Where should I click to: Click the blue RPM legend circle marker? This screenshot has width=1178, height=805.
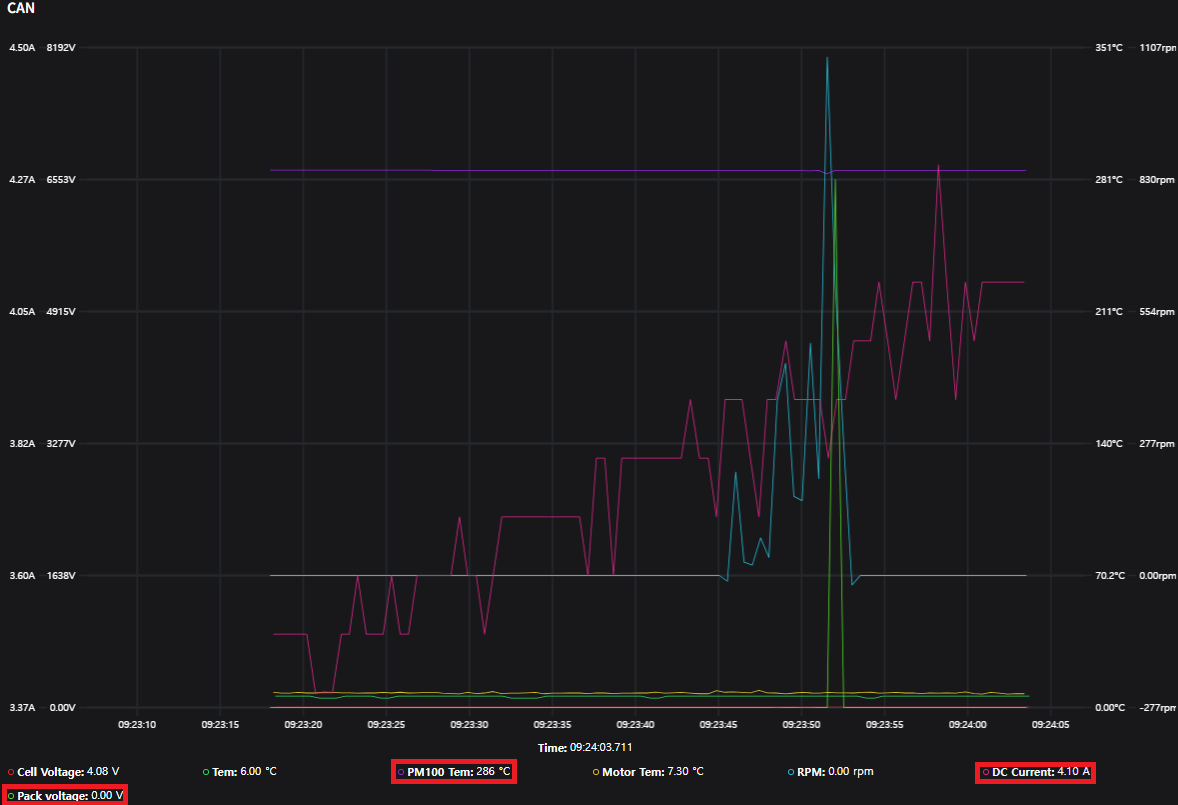[x=791, y=773]
